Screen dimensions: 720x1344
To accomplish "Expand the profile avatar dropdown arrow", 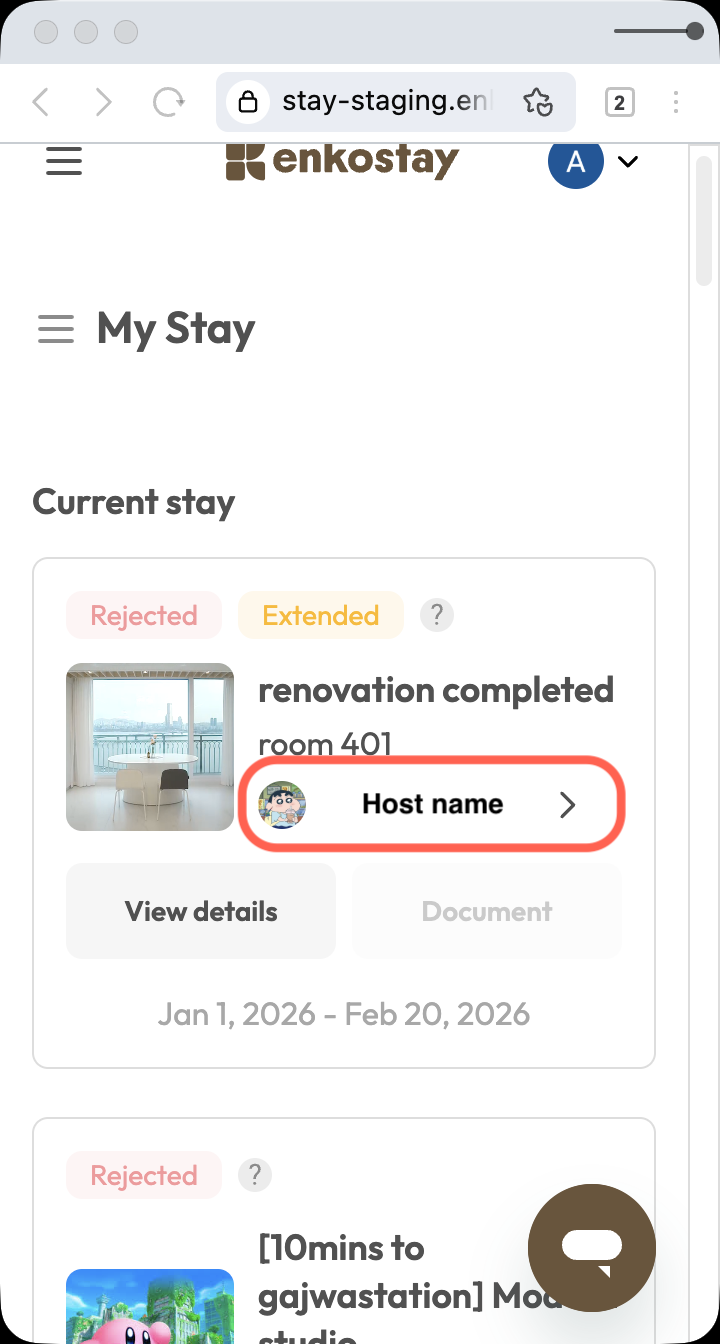I will pyautogui.click(x=628, y=162).
